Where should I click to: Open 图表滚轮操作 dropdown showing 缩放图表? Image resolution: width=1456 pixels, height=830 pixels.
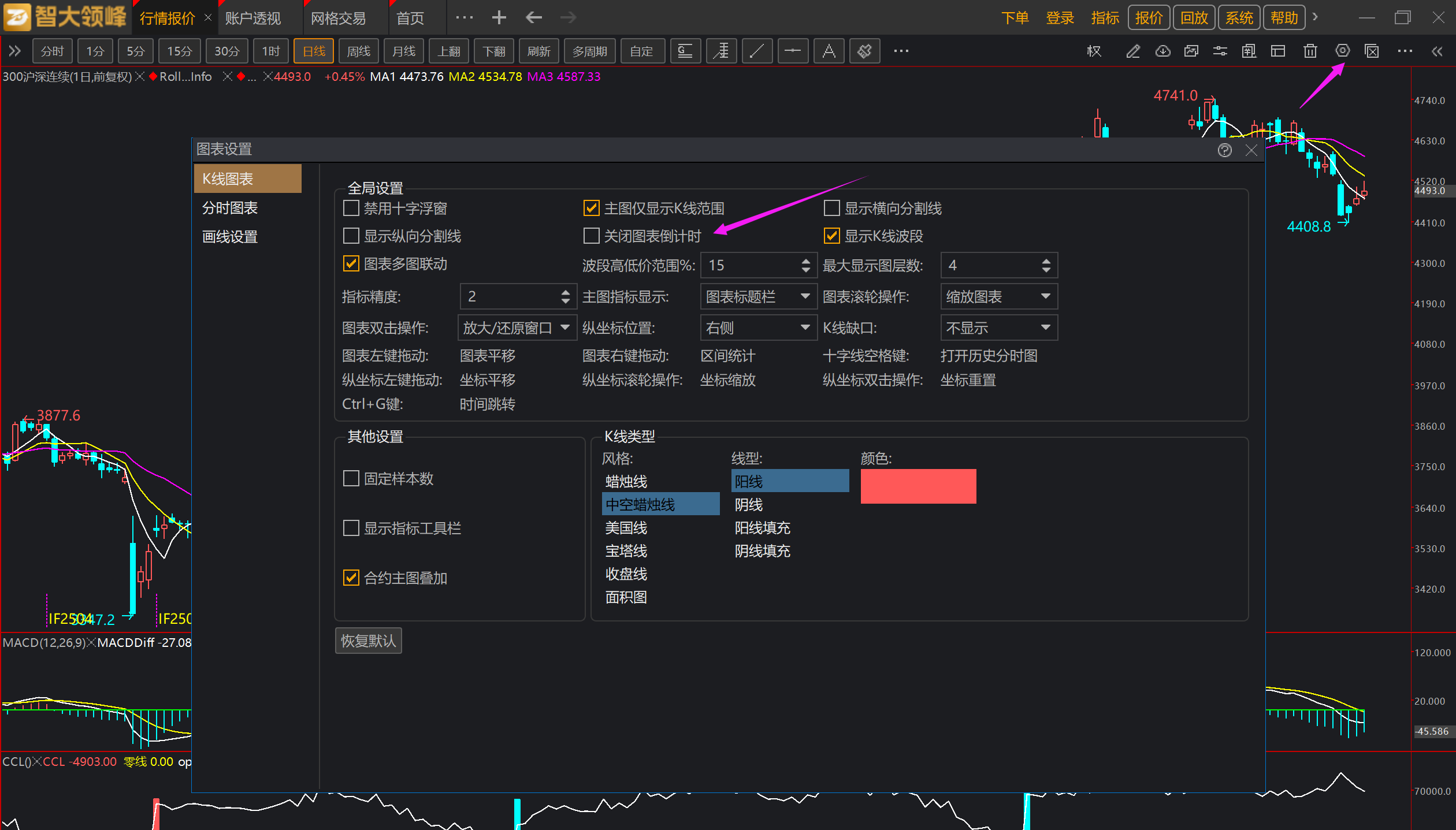point(998,296)
